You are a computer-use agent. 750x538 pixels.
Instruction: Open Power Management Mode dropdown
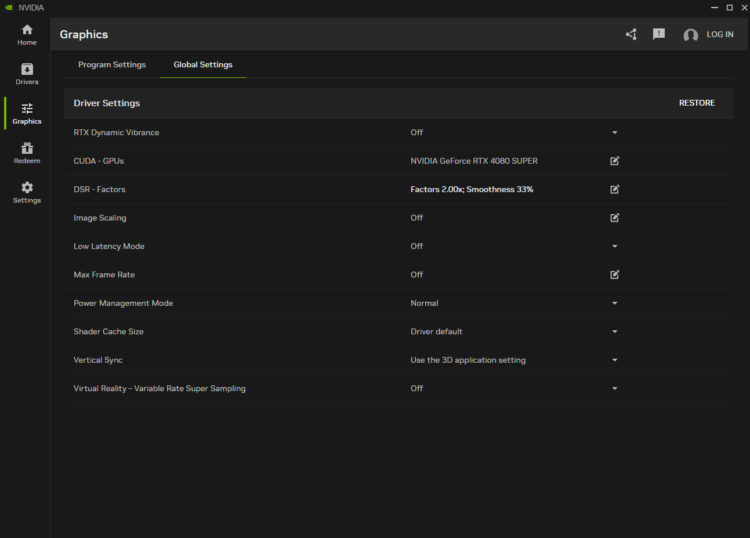point(615,303)
